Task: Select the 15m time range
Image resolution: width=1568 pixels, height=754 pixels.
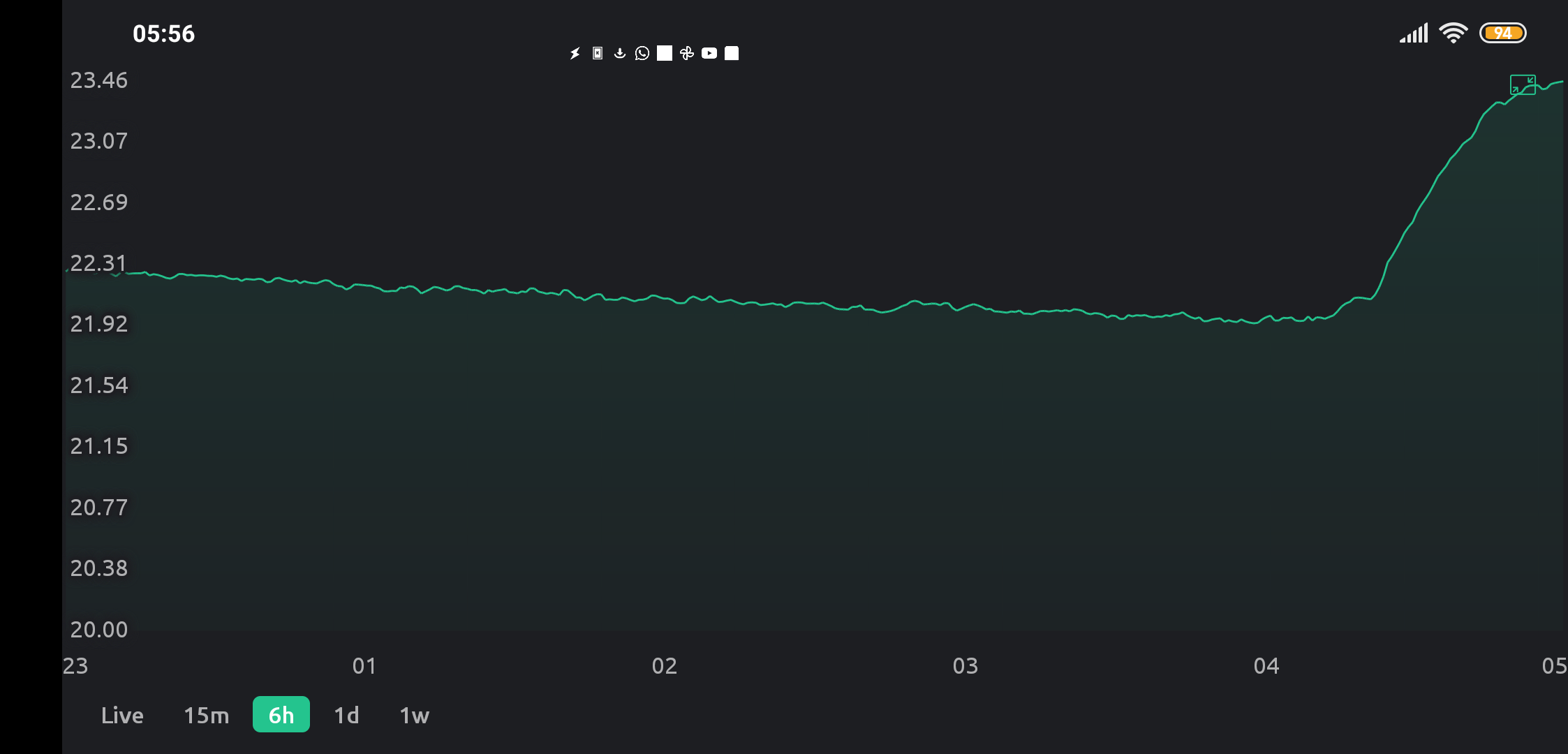Action: click(207, 715)
